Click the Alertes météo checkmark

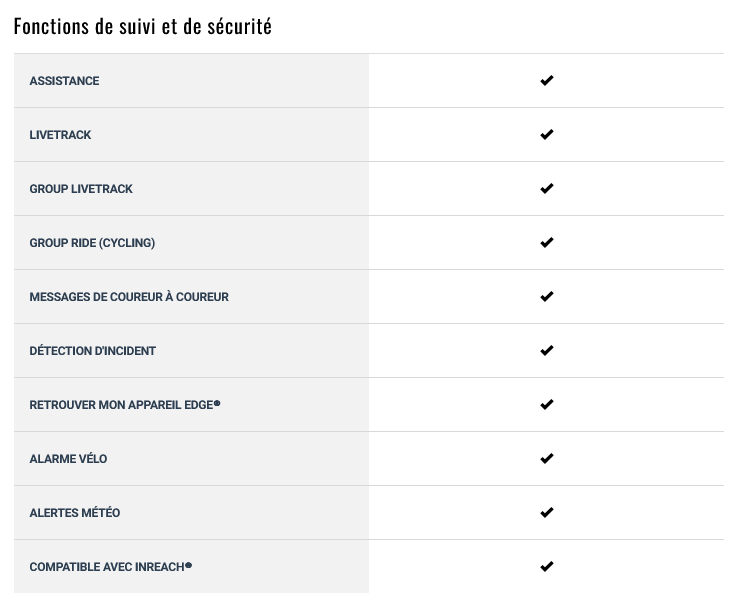547,512
